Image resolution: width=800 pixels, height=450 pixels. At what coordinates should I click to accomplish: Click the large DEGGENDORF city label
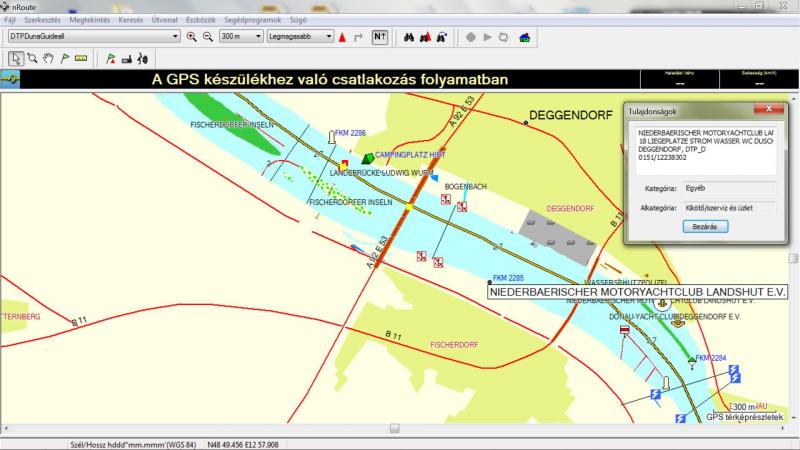[571, 115]
